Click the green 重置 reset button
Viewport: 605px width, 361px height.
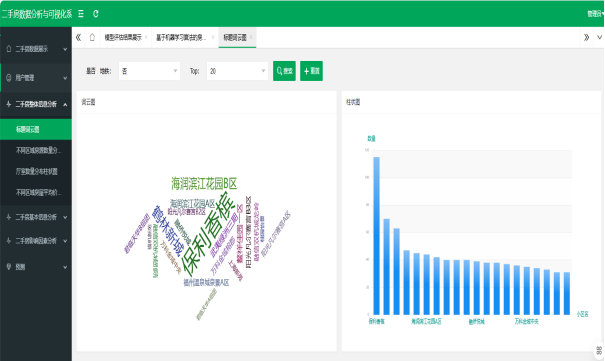(311, 71)
